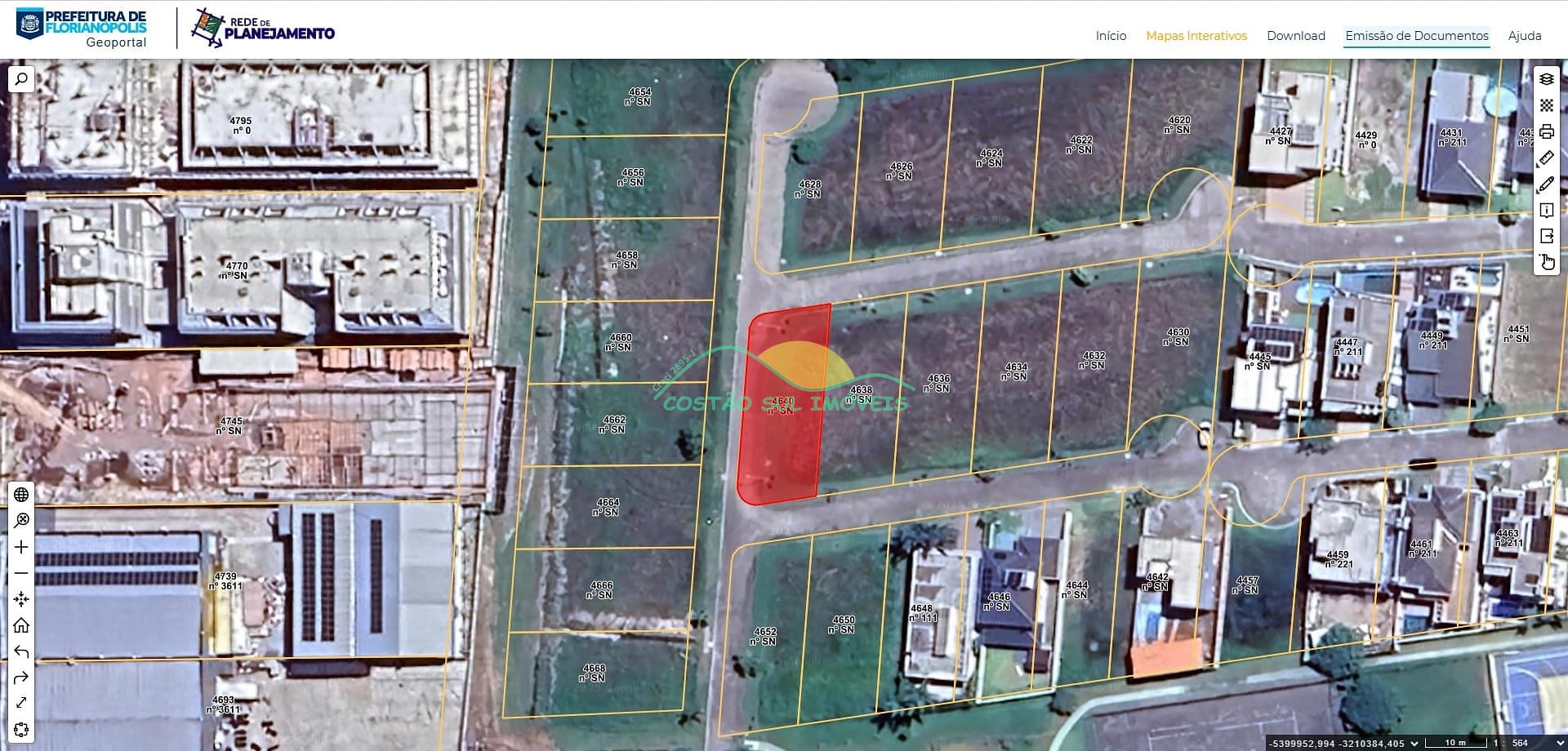Select parcel labeled 4745

[x=230, y=425]
